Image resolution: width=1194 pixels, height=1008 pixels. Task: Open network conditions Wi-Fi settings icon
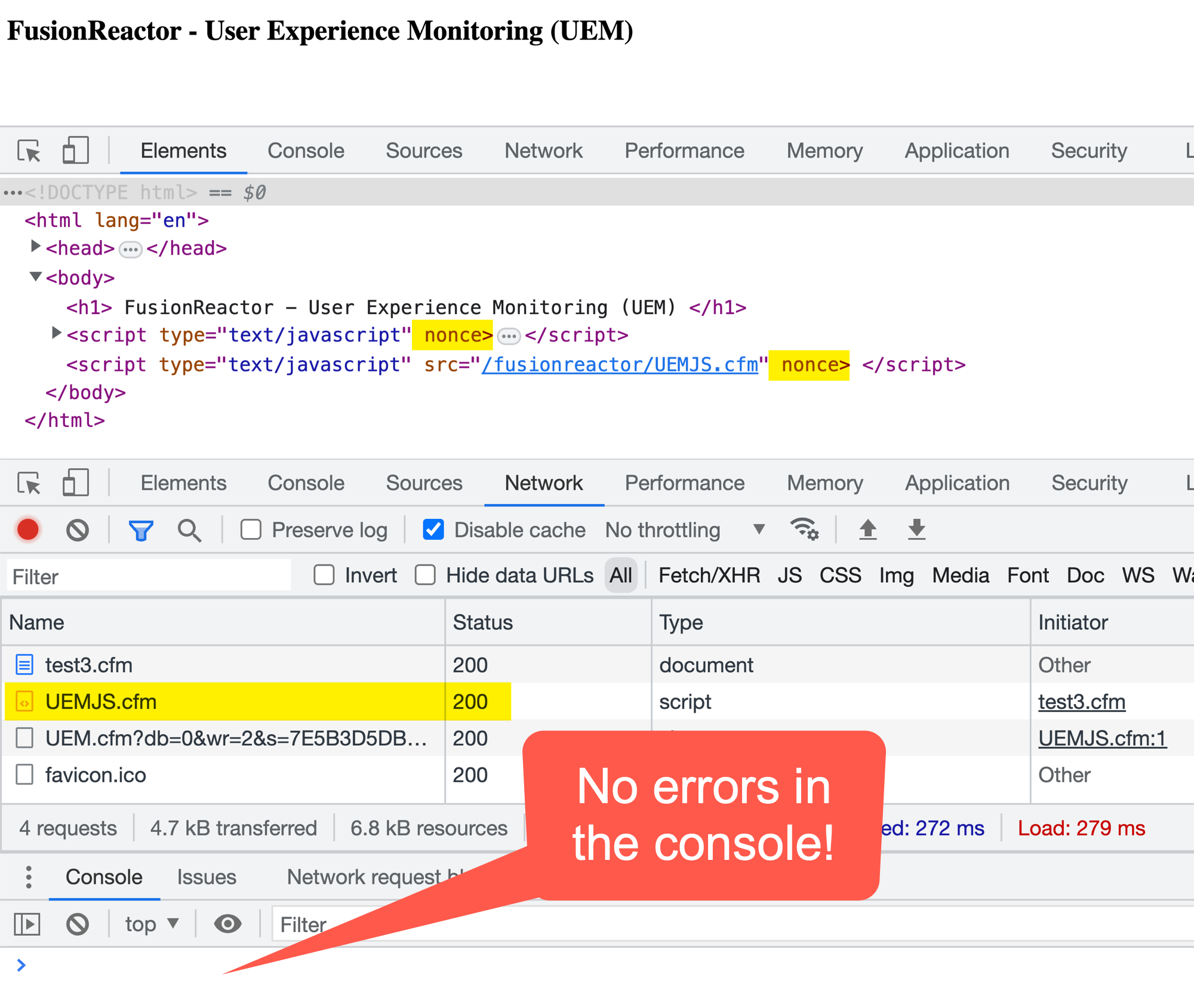(804, 529)
